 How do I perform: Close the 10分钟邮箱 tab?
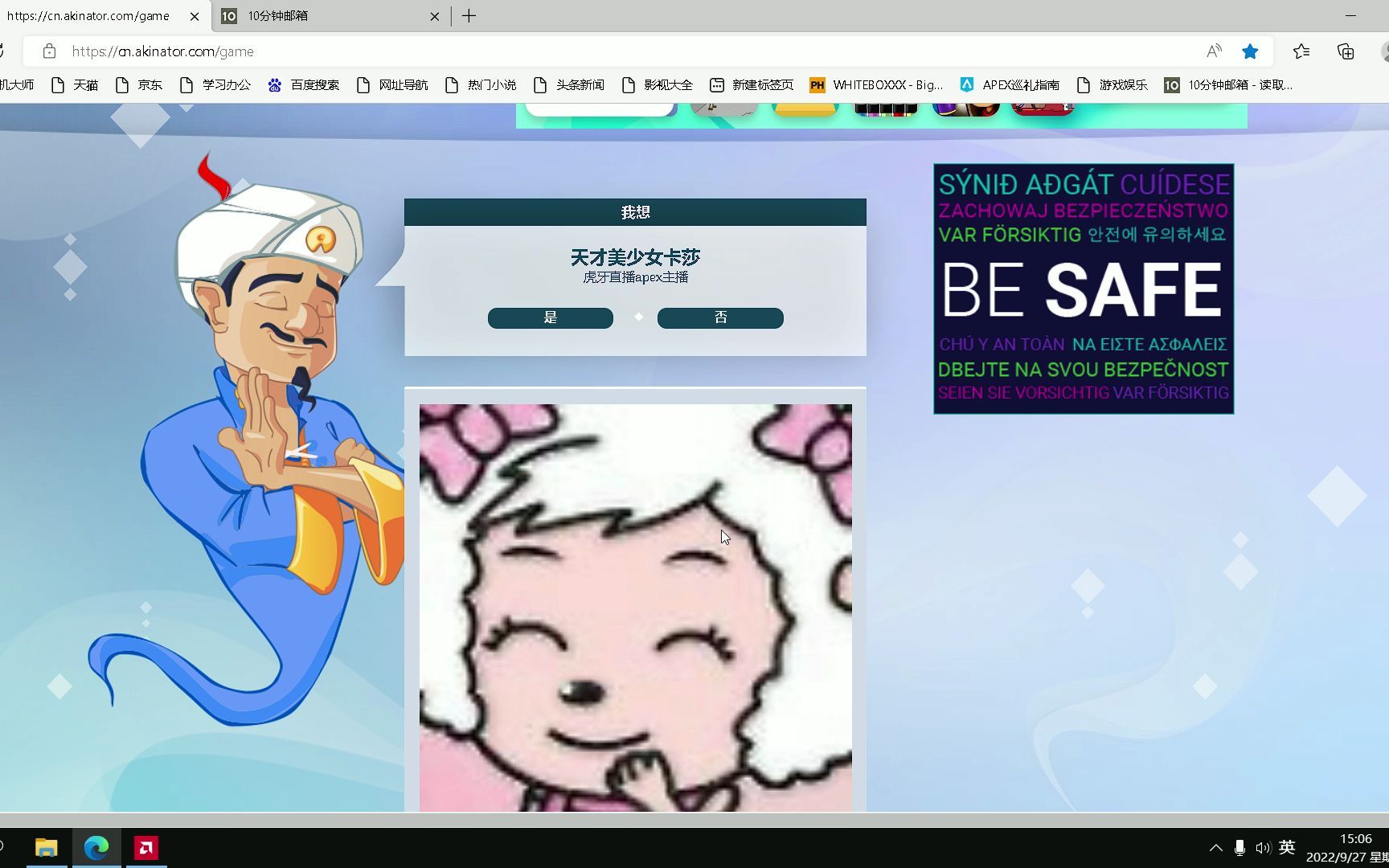[x=435, y=16]
